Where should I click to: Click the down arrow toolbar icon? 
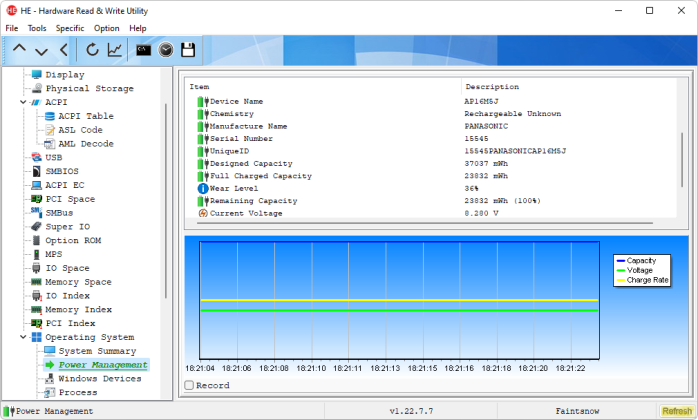41,51
